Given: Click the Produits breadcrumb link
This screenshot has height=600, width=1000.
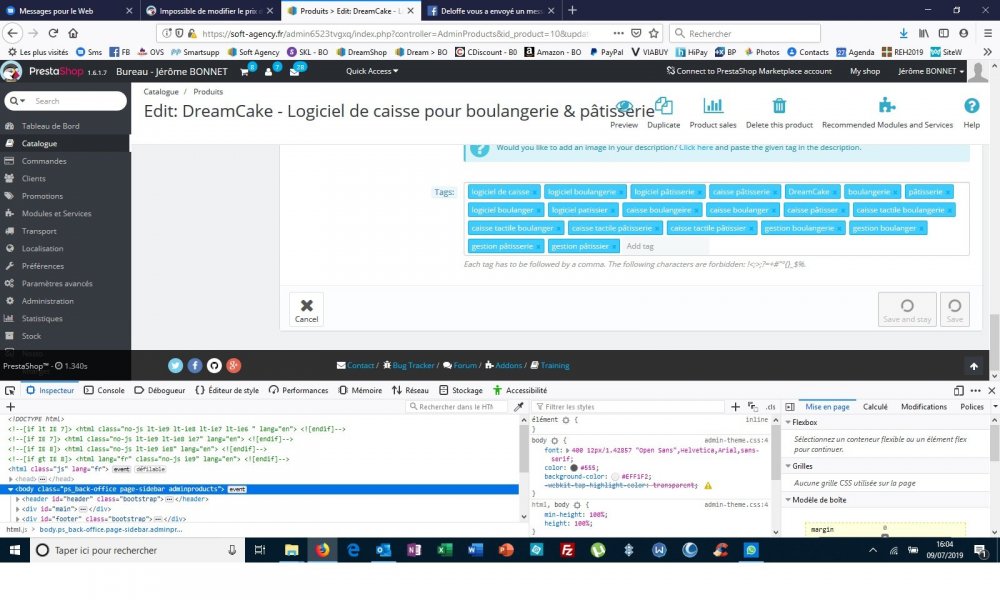Looking at the screenshot, I should tap(209, 92).
